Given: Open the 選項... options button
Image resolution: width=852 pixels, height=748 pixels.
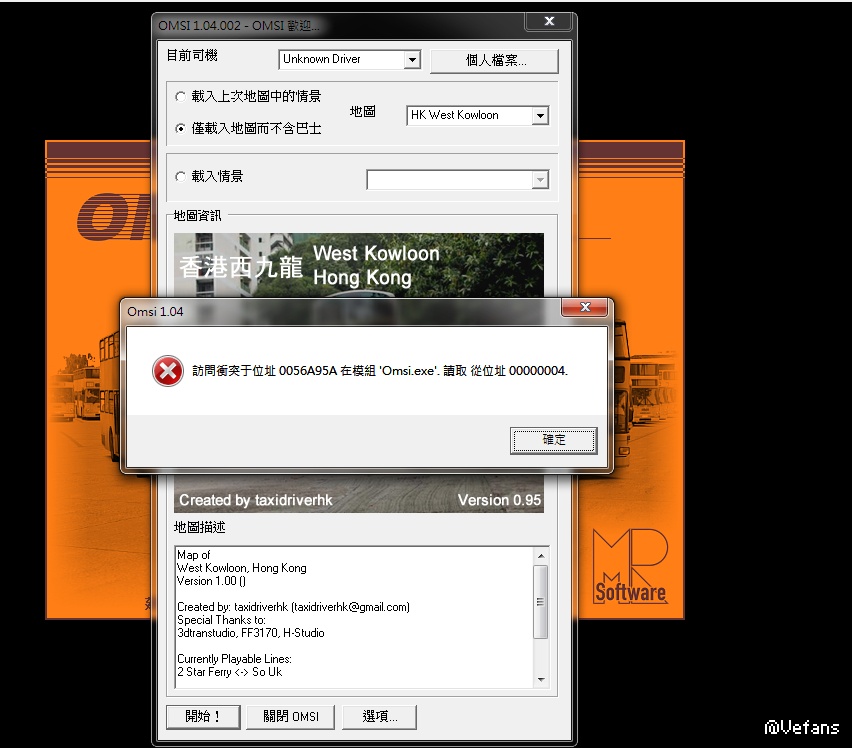Looking at the screenshot, I should pyautogui.click(x=379, y=716).
